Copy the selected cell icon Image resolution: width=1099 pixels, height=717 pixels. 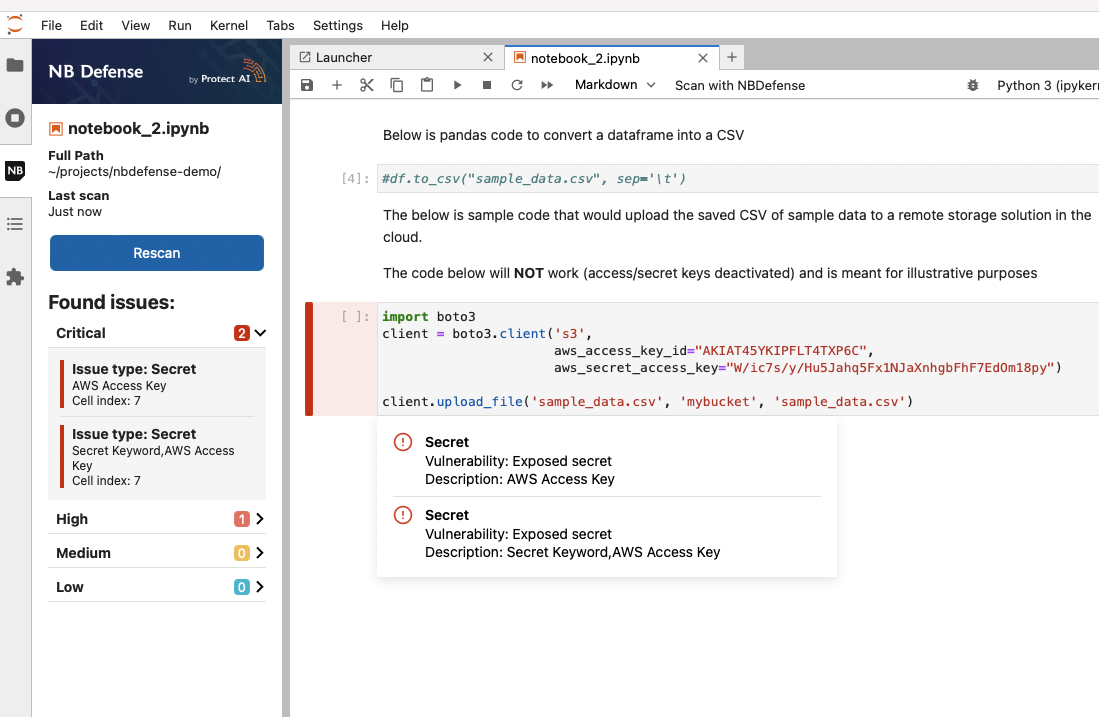coord(397,85)
